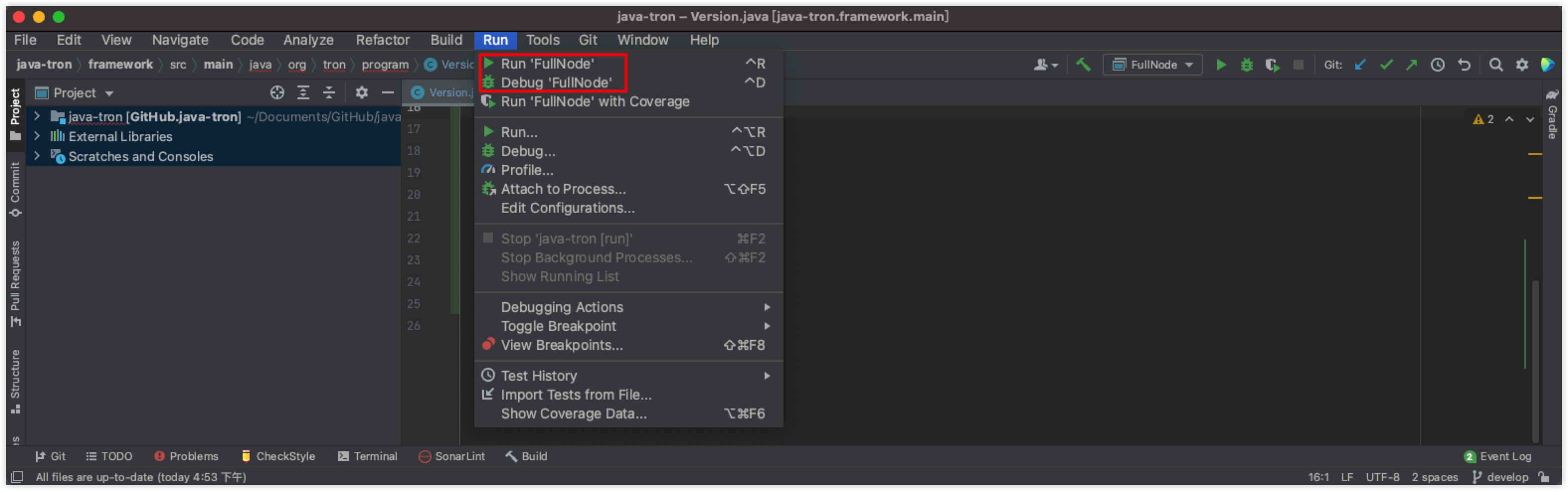Open the Event Log
1568x491 pixels.
pyautogui.click(x=1497, y=456)
